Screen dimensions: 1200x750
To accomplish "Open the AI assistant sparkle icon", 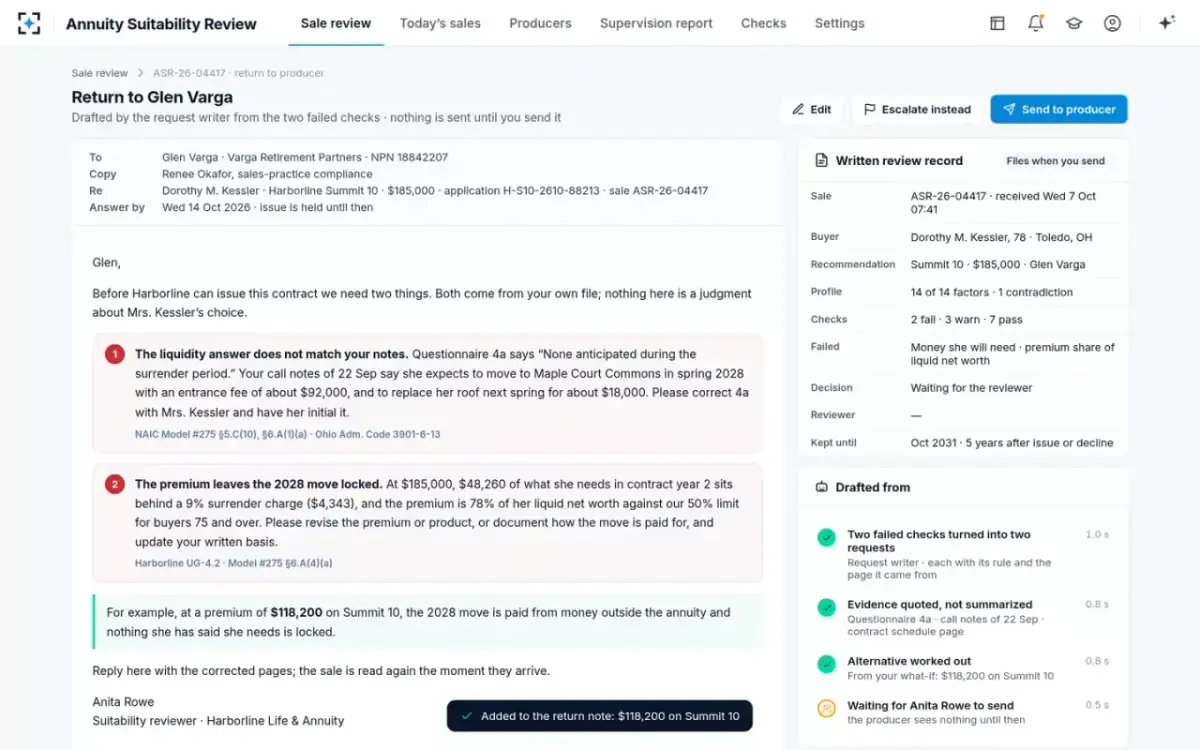I will click(1166, 23).
